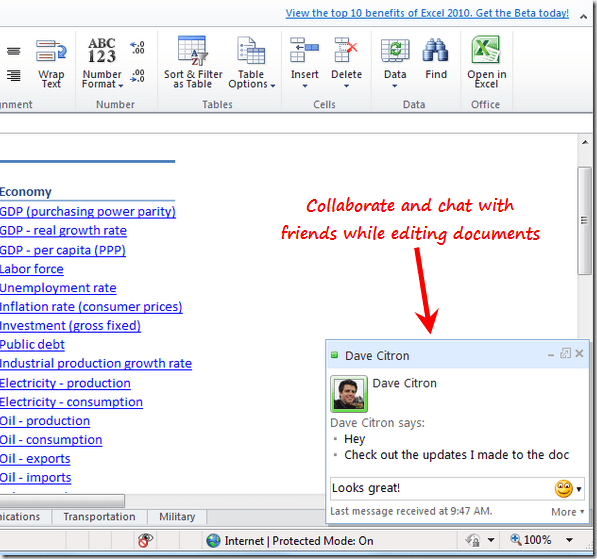
Task: Open GDP (purchasing power parity) link
Action: (88, 212)
